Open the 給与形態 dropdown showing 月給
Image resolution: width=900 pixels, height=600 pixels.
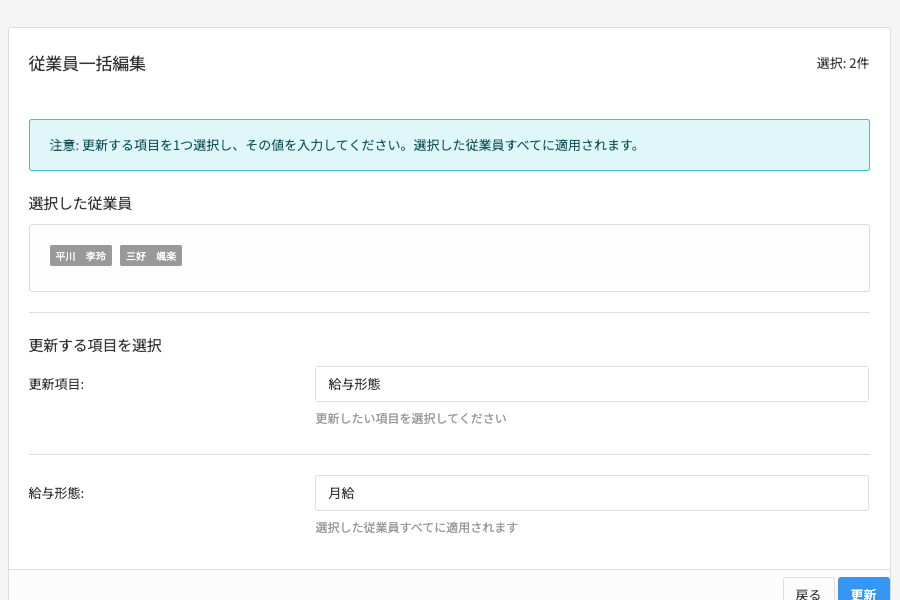click(x=591, y=493)
